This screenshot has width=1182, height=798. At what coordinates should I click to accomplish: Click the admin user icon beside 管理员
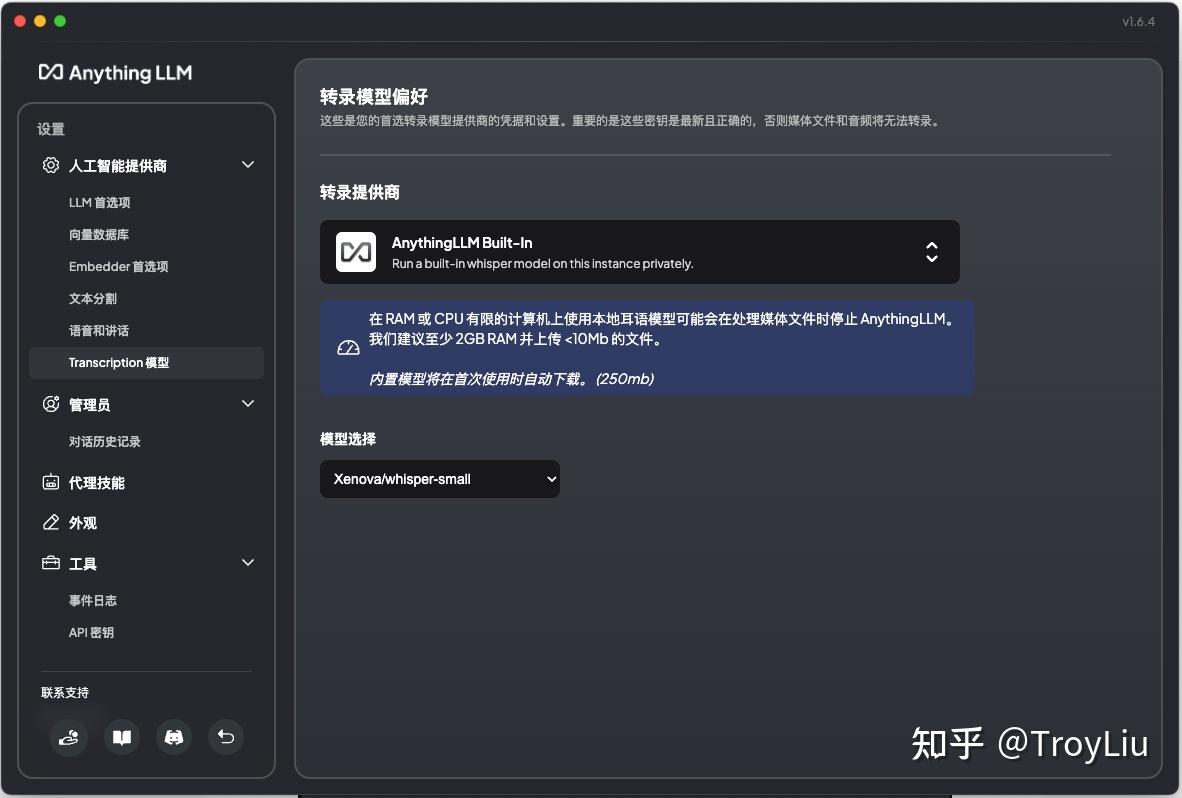pyautogui.click(x=51, y=404)
